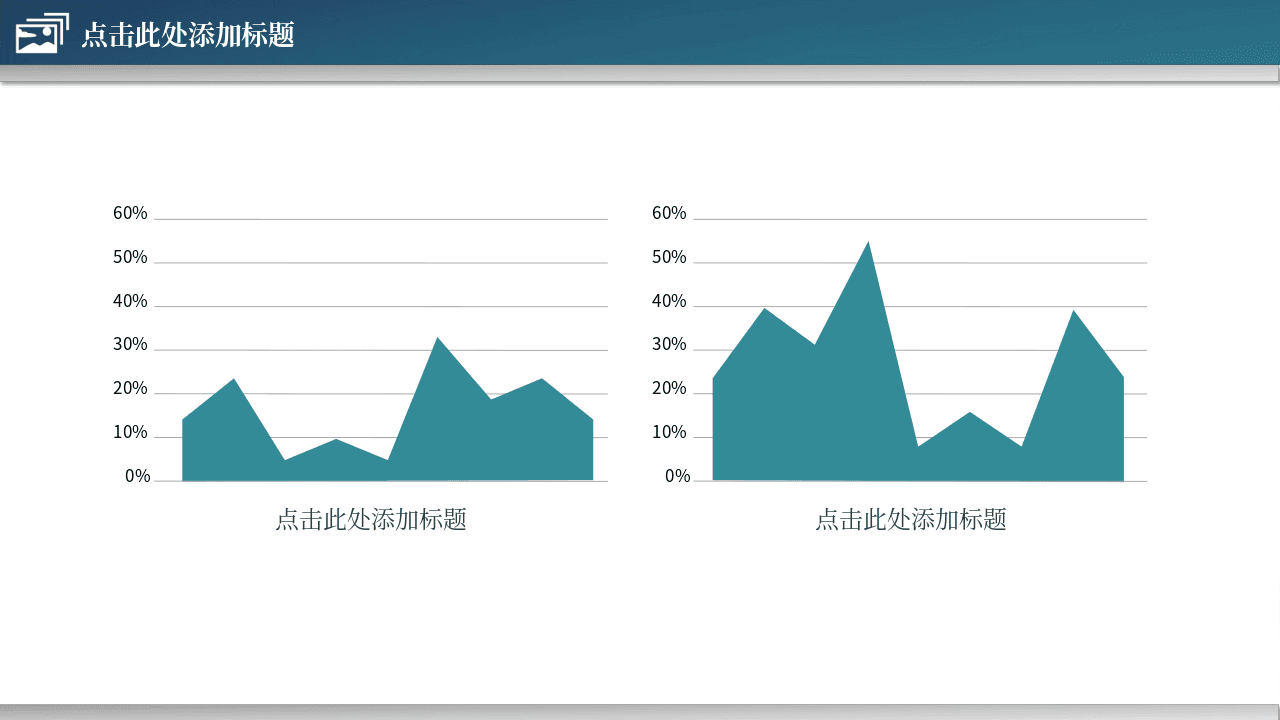Image resolution: width=1280 pixels, height=720 pixels.
Task: Select the white header title "点击此处添加标题"
Action: pyautogui.click(x=188, y=35)
